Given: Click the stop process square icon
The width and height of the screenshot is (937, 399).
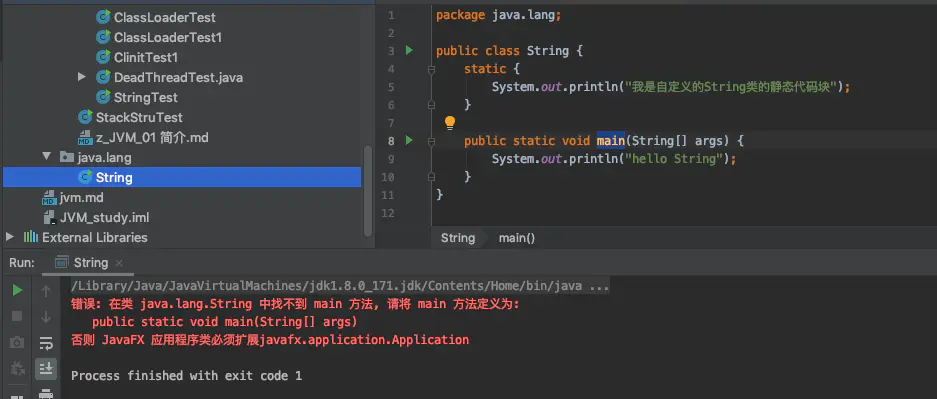Looking at the screenshot, I should coord(17,316).
